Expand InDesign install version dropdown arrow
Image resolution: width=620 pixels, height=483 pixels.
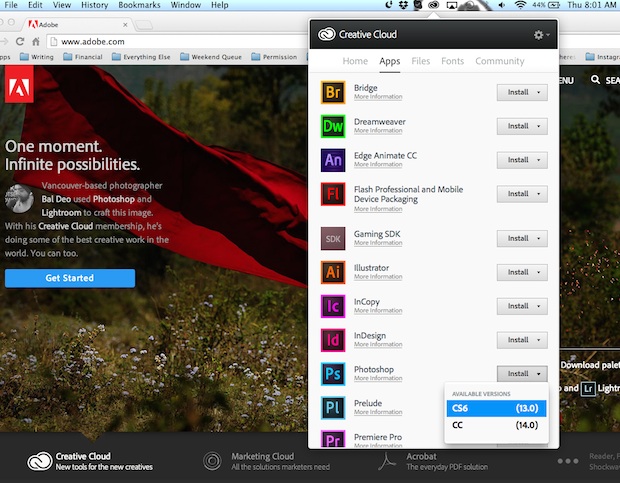tap(539, 340)
